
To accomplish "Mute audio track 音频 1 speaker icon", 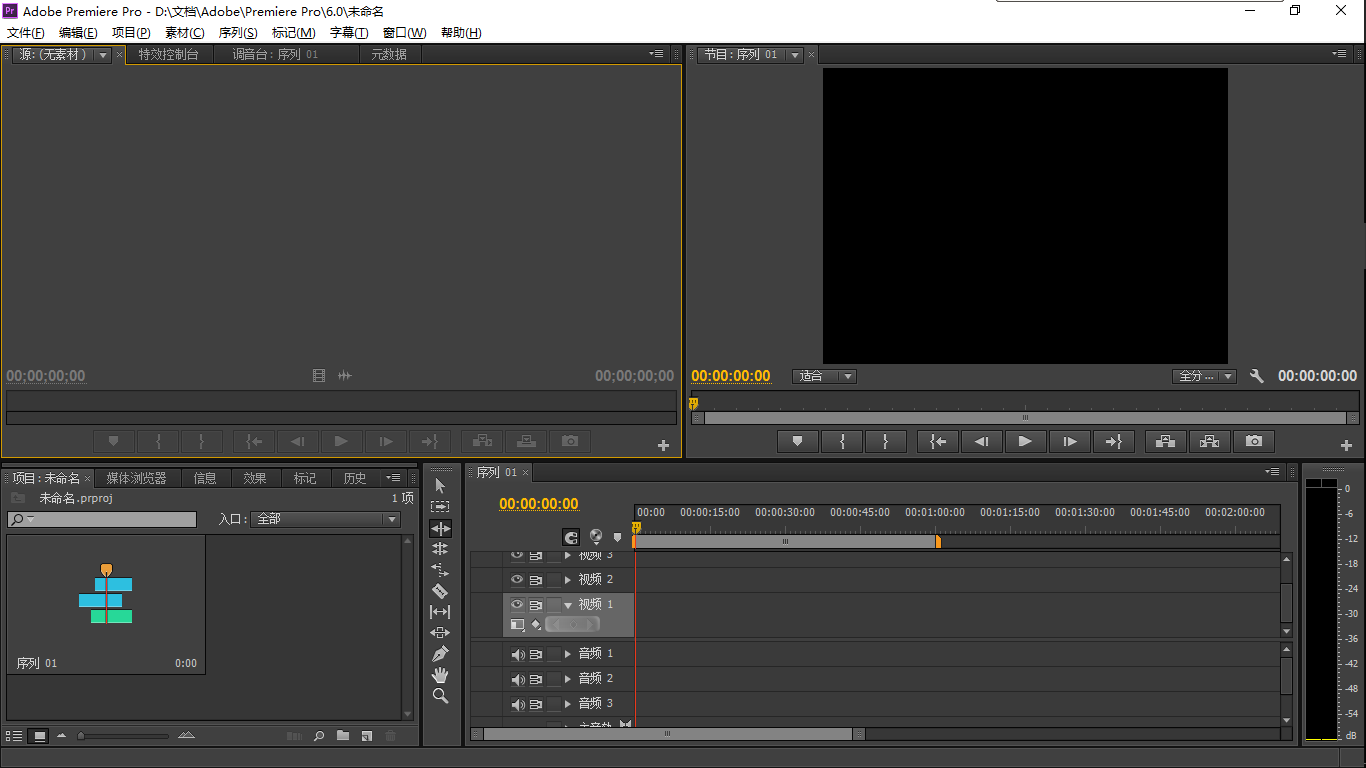I will [x=517, y=654].
